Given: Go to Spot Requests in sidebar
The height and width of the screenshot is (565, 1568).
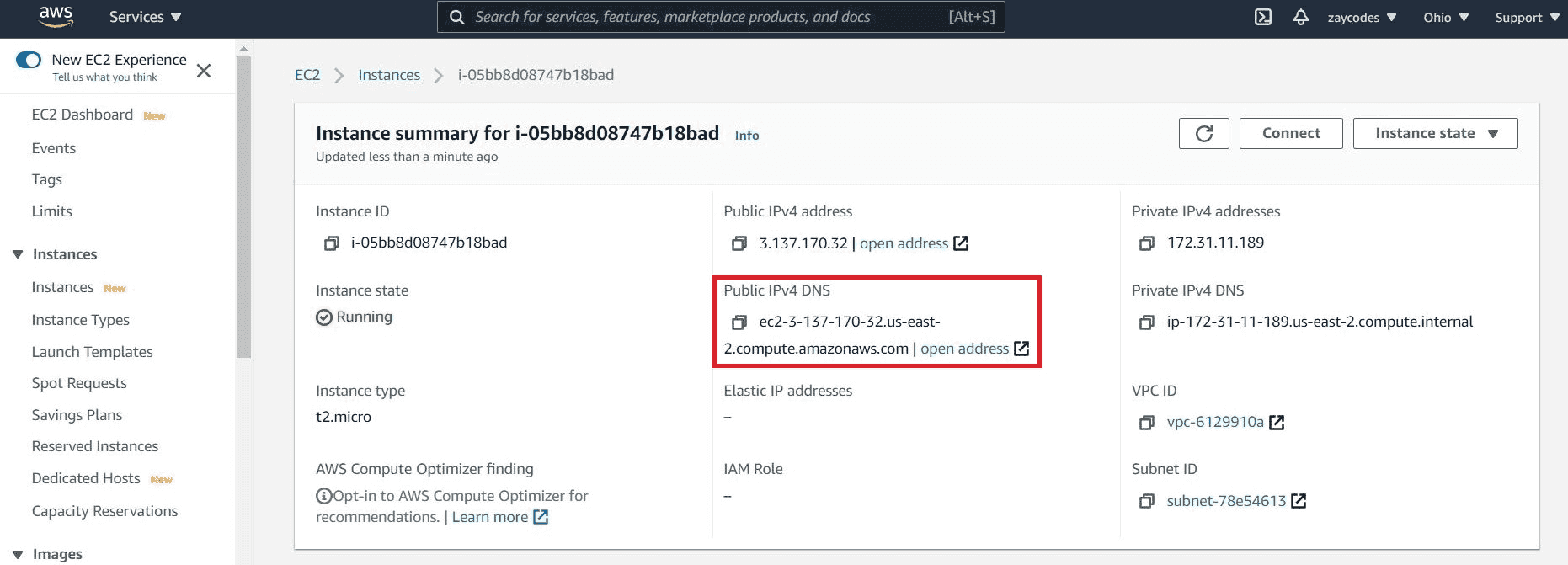Looking at the screenshot, I should [x=79, y=383].
